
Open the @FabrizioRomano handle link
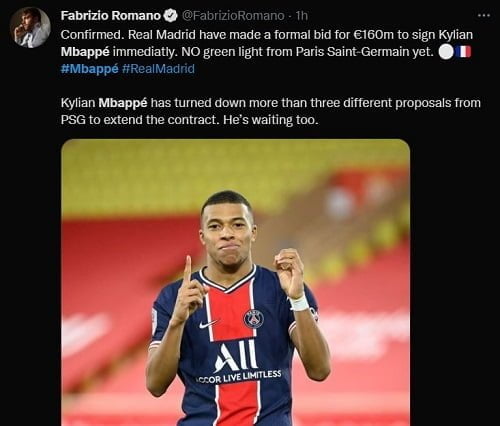click(233, 16)
